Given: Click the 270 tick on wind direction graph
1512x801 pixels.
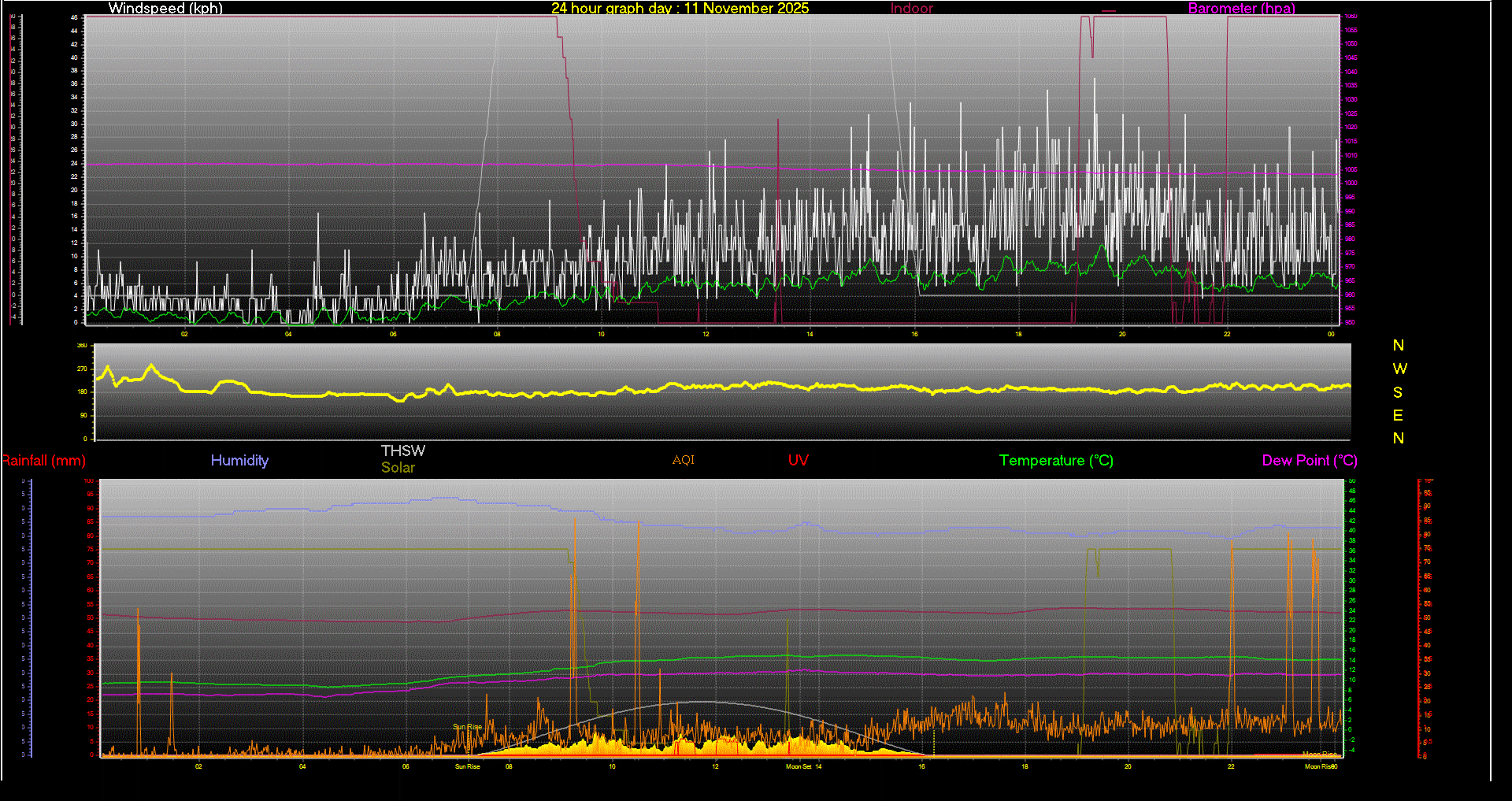Looking at the screenshot, I should [x=82, y=369].
